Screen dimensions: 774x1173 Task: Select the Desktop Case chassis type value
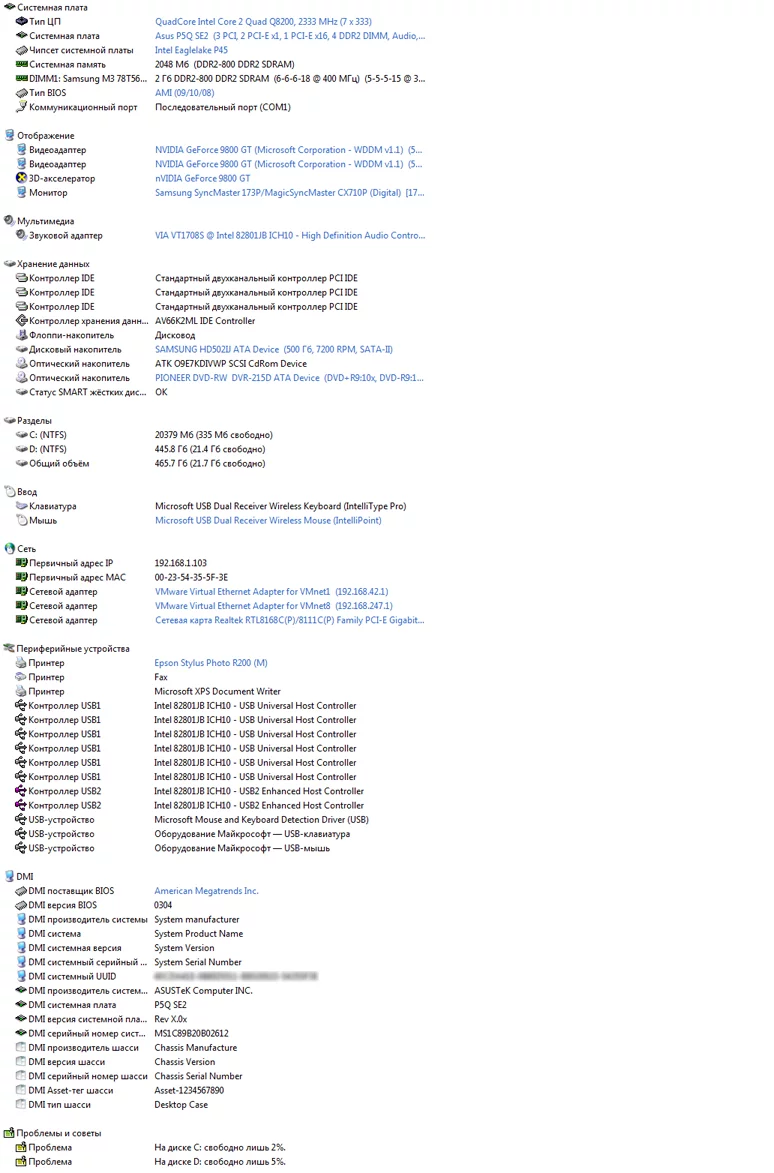pos(181,1104)
